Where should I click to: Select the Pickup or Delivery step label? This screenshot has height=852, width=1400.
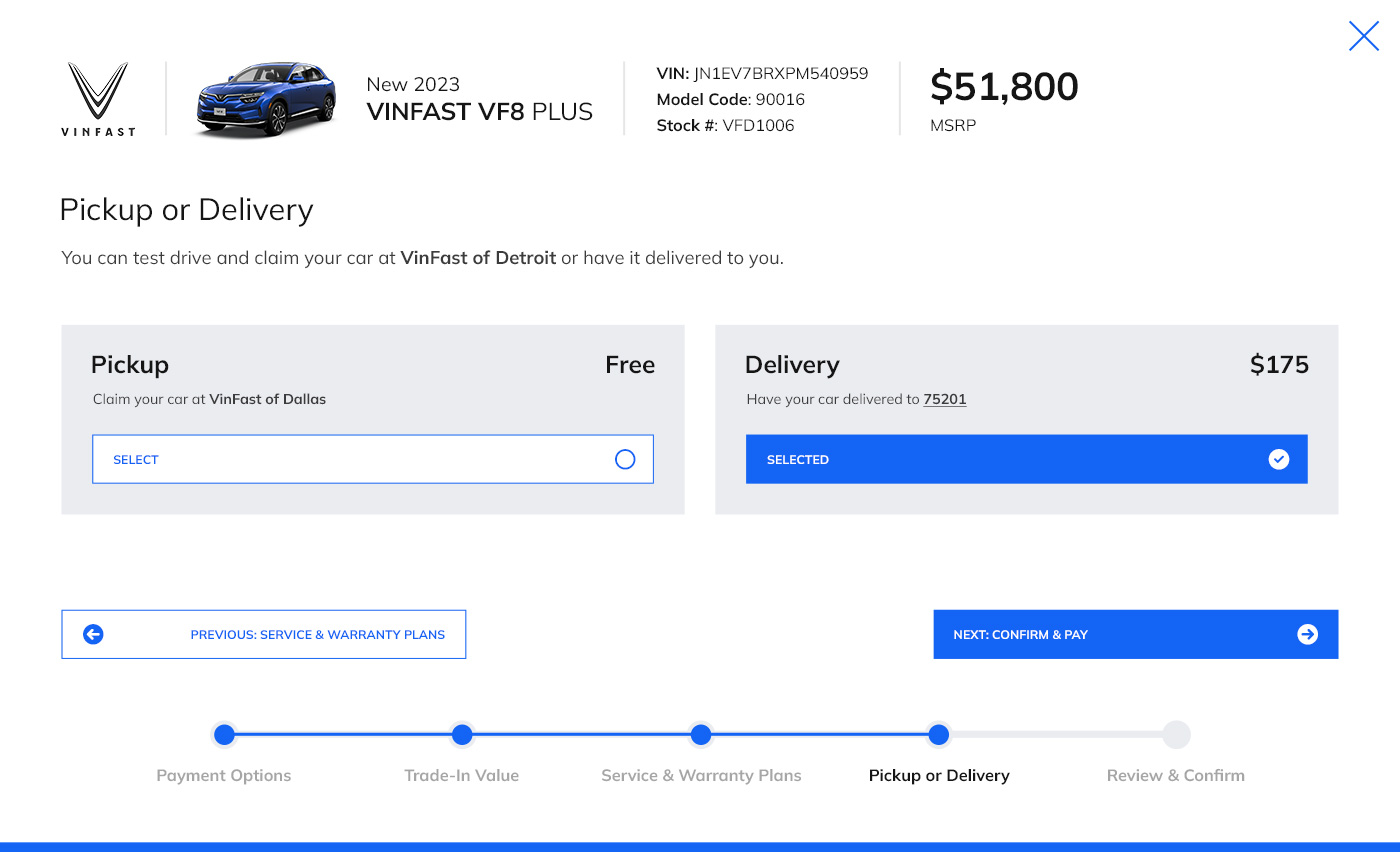point(939,775)
